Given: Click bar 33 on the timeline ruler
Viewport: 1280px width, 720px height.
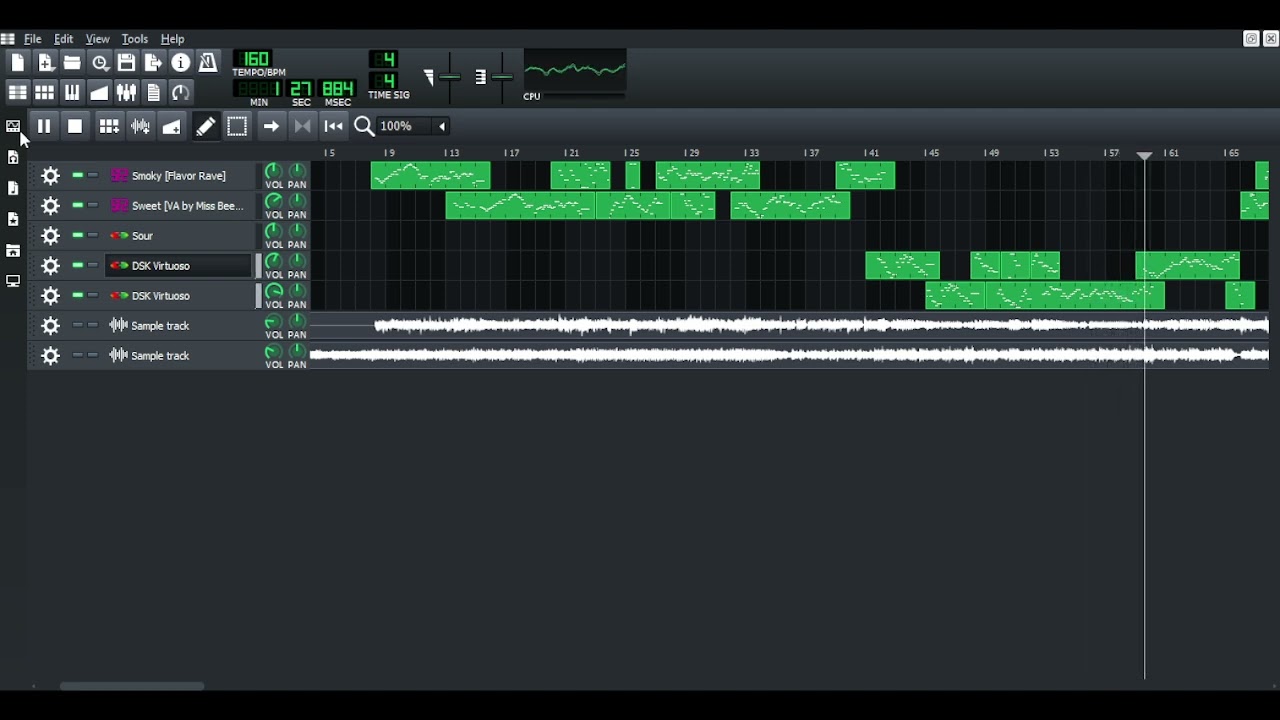Looking at the screenshot, I should point(751,153).
